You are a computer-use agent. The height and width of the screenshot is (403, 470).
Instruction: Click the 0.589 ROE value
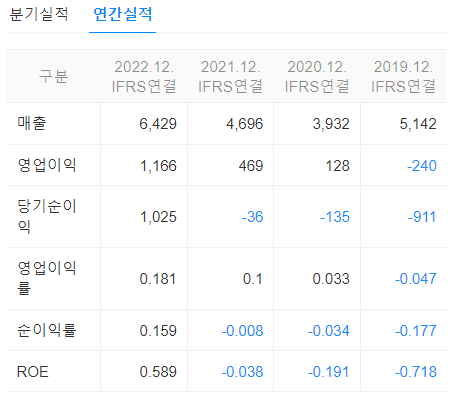158,372
